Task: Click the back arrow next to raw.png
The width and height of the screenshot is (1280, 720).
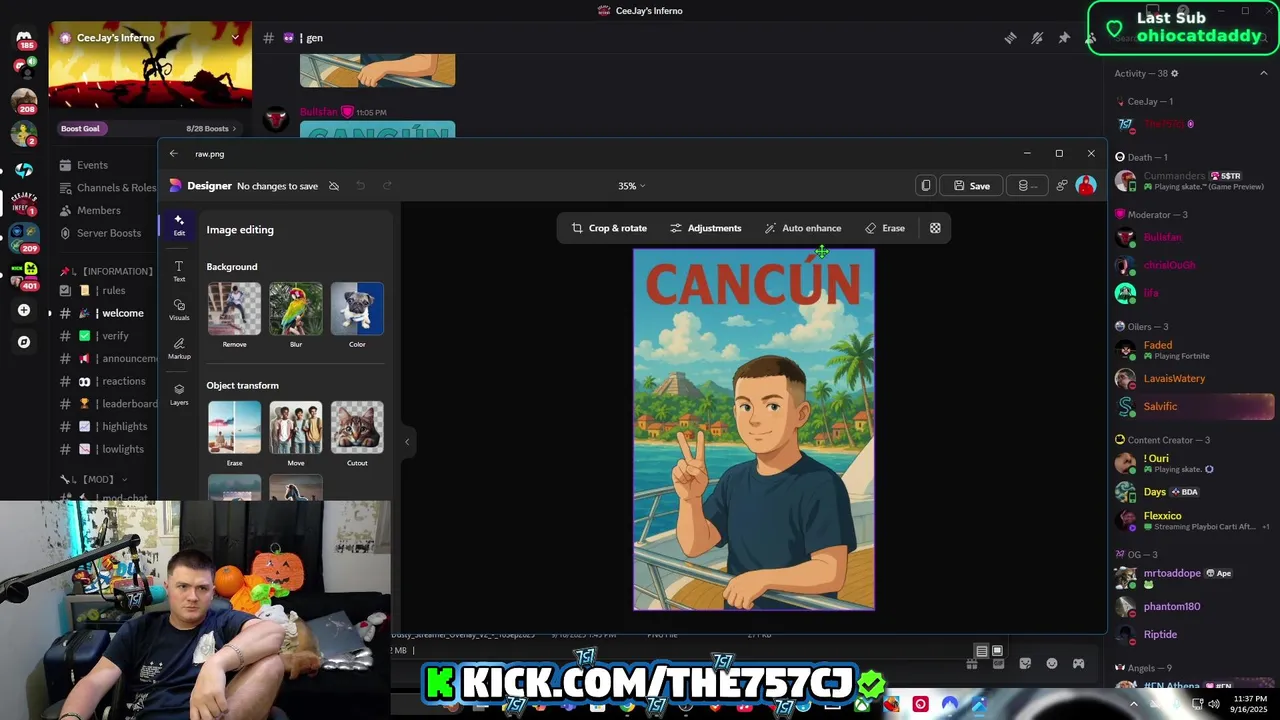Action: coord(174,154)
